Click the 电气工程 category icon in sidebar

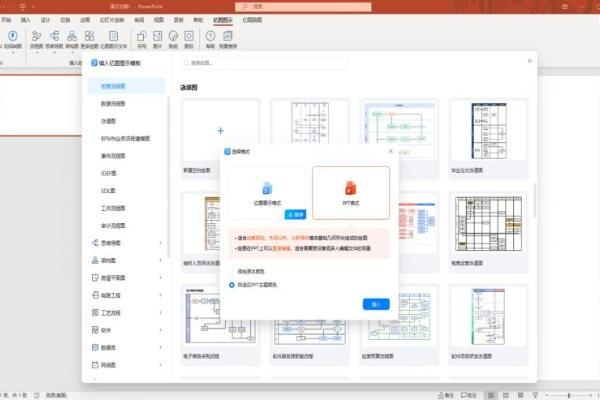95,295
